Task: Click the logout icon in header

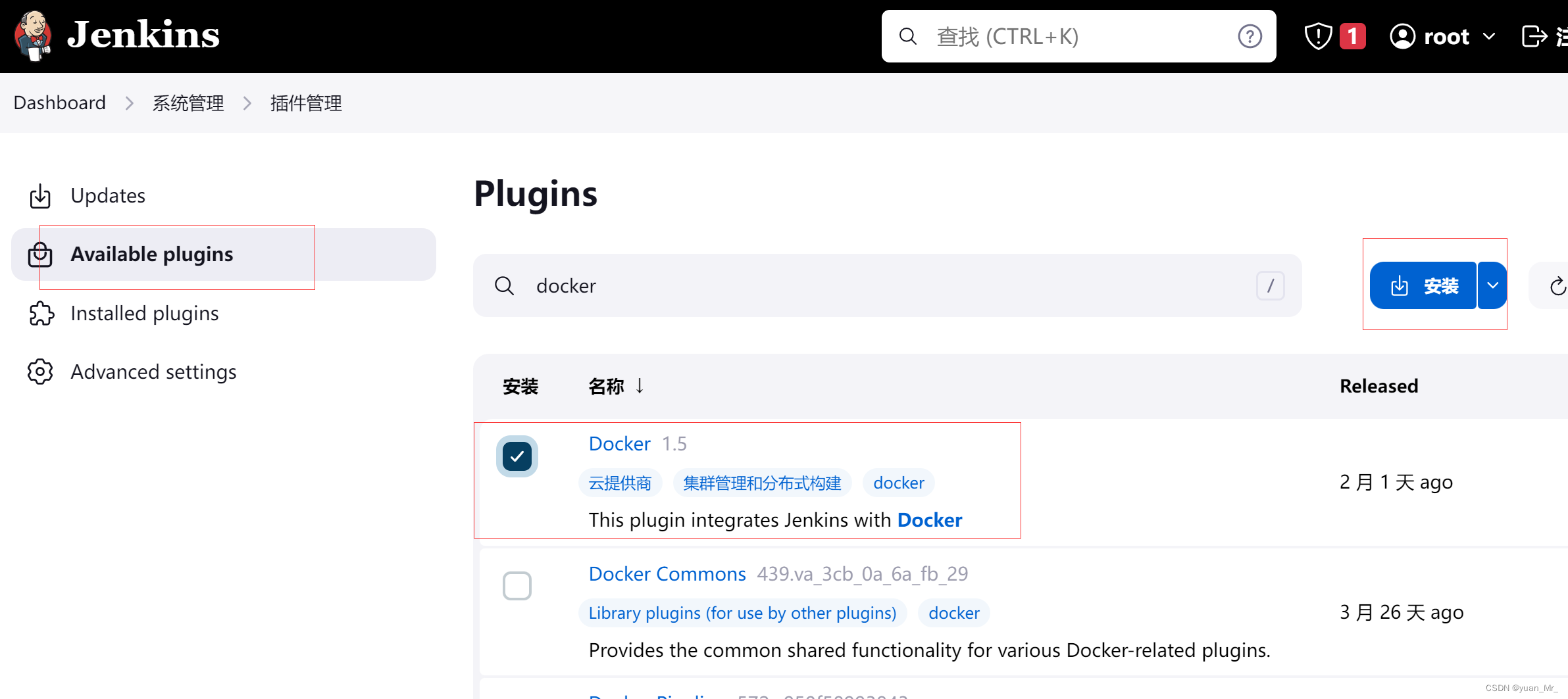Action: (x=1534, y=36)
